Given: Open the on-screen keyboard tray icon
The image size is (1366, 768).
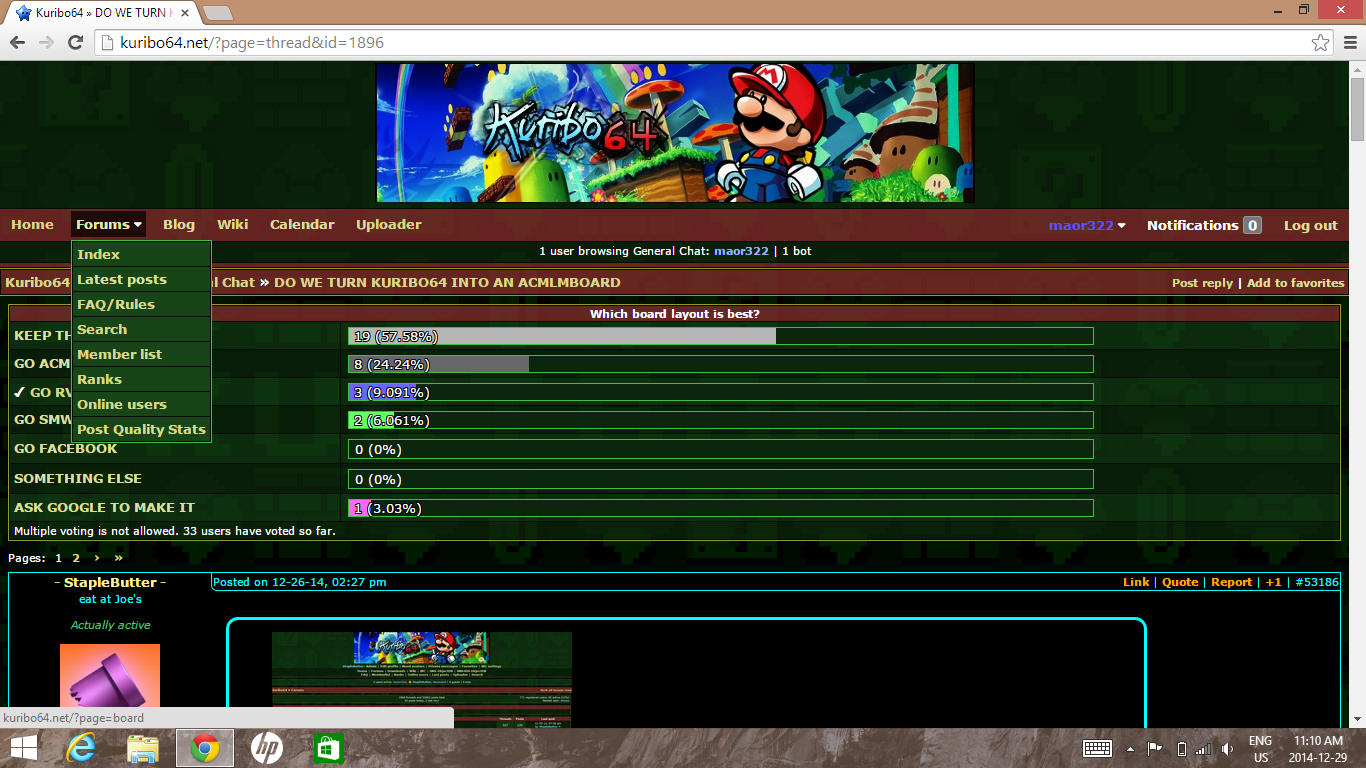Looking at the screenshot, I should 1097,749.
